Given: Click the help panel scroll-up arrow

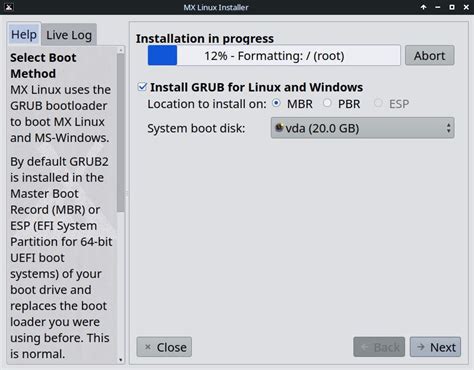Looking at the screenshot, I should coord(121,50).
